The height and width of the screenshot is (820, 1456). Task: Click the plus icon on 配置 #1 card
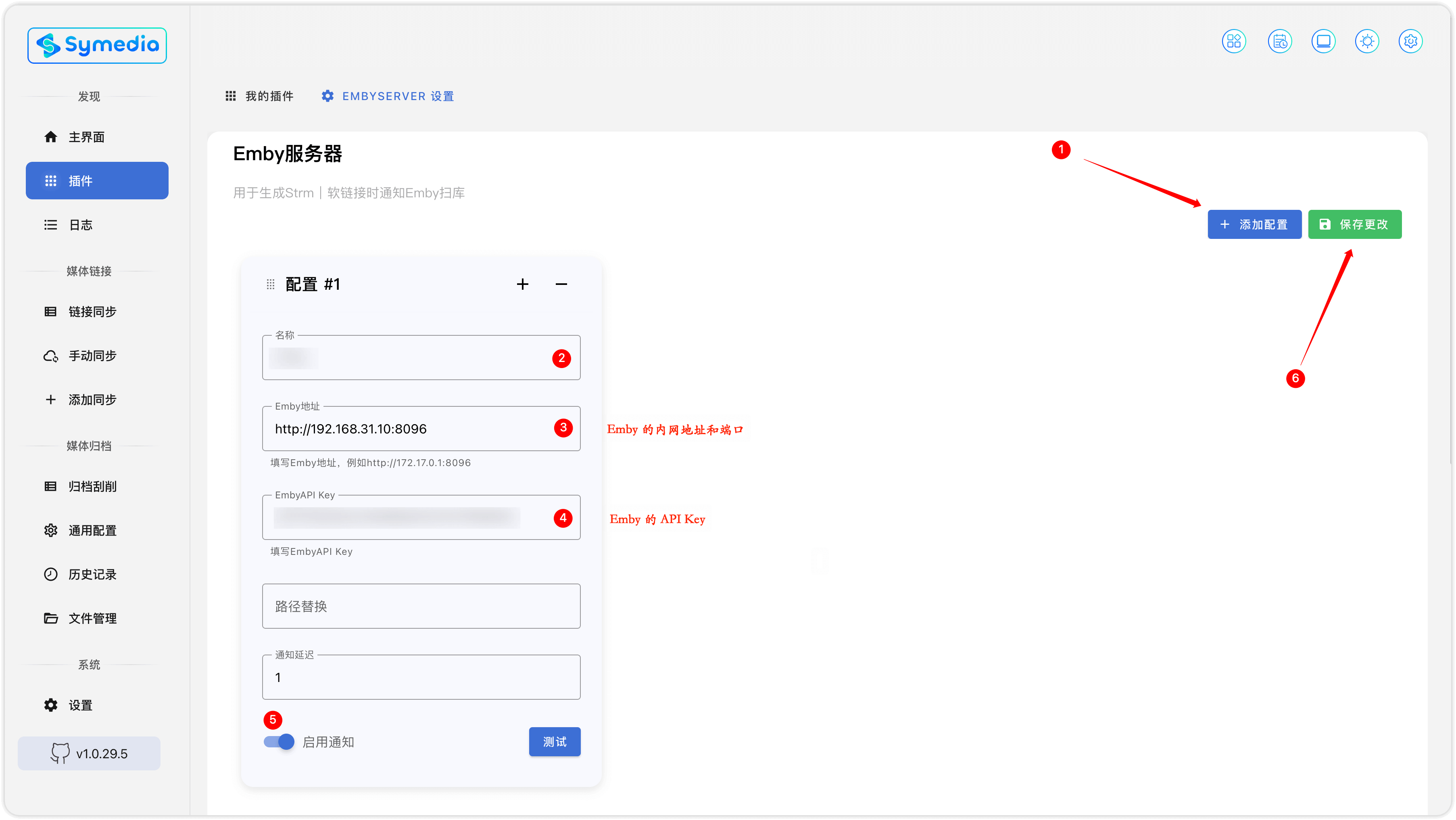click(x=523, y=284)
